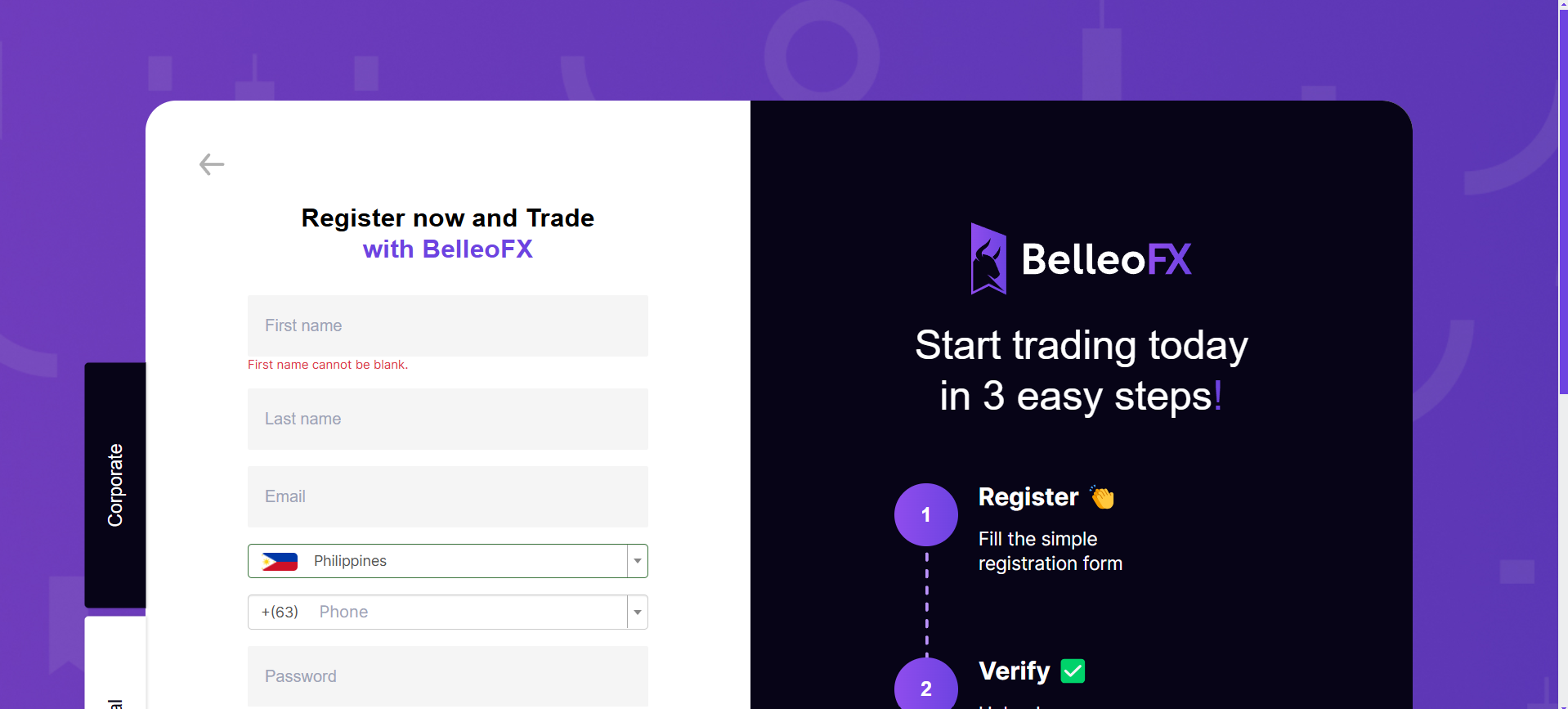The image size is (1568, 709).
Task: Click the BelleoFX wordmark on dark panel
Action: pos(1106,260)
